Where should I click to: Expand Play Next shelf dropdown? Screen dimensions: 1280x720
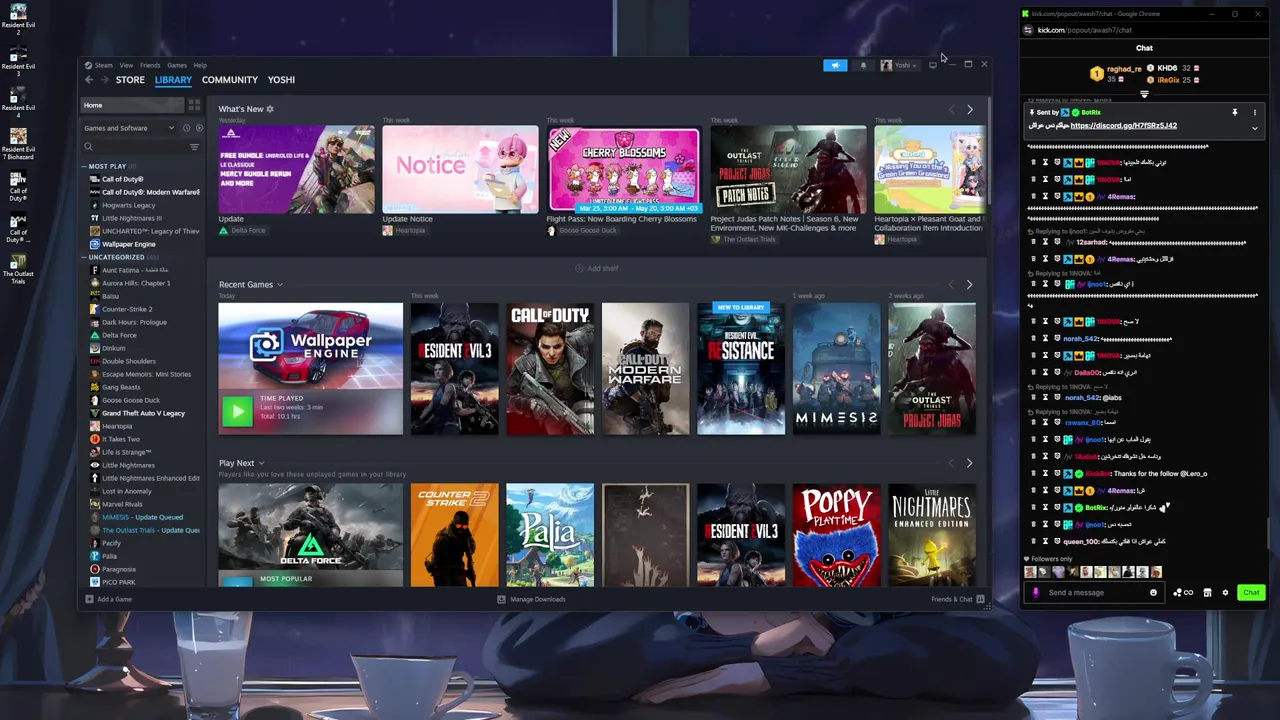(x=261, y=463)
